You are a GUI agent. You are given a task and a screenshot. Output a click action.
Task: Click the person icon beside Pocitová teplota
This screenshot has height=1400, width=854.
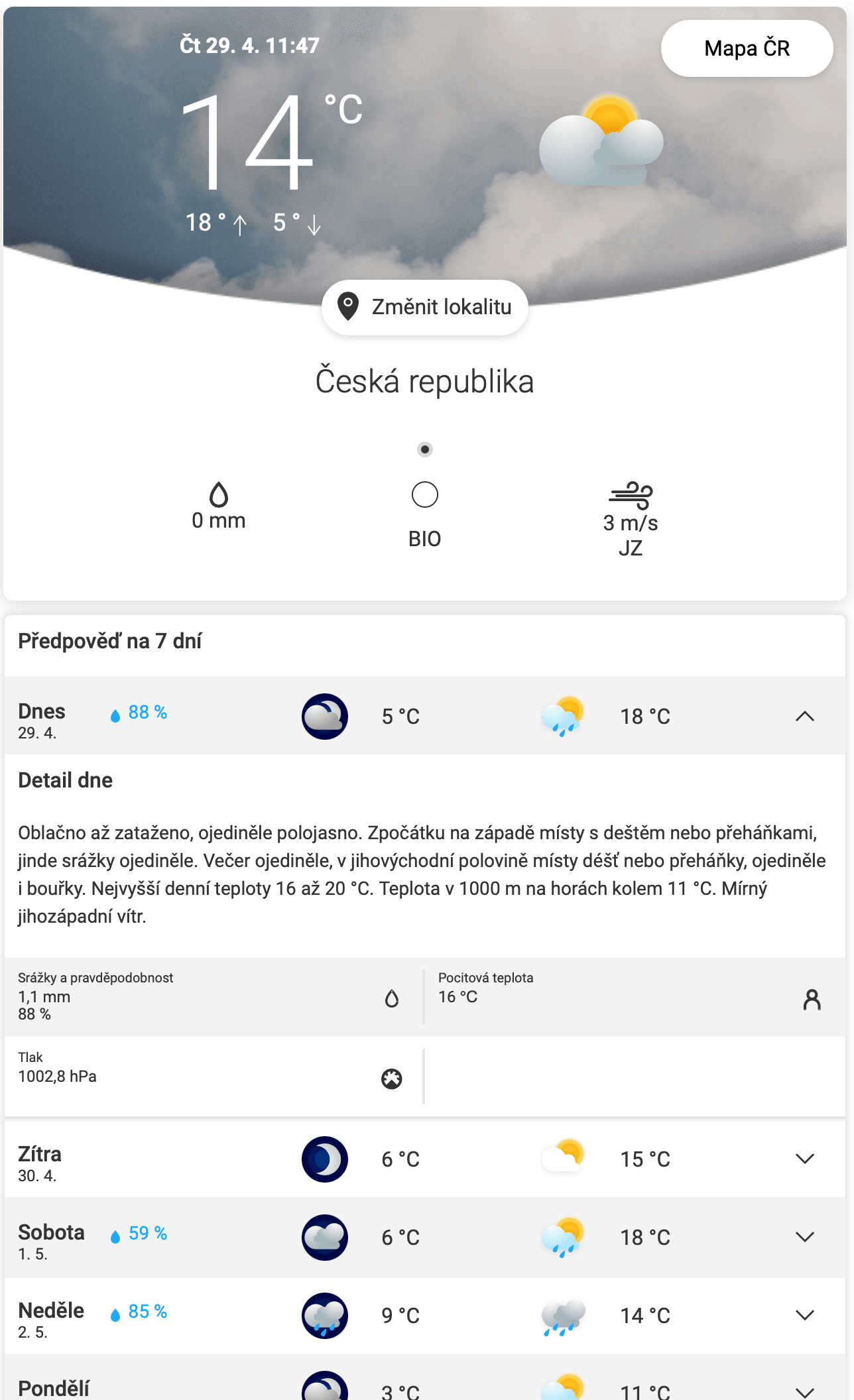(812, 1000)
